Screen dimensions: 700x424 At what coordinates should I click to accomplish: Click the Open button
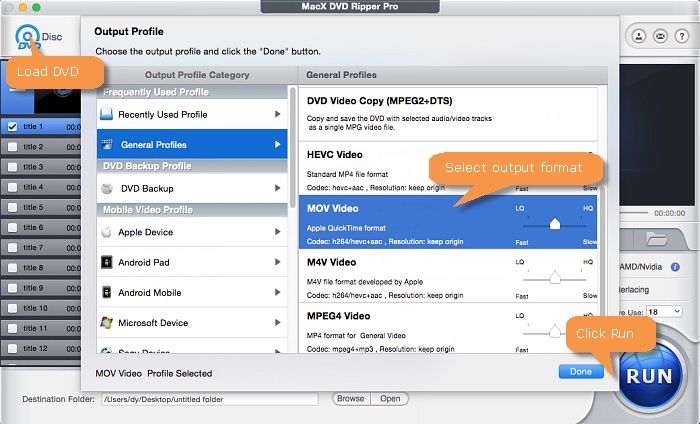[390, 399]
